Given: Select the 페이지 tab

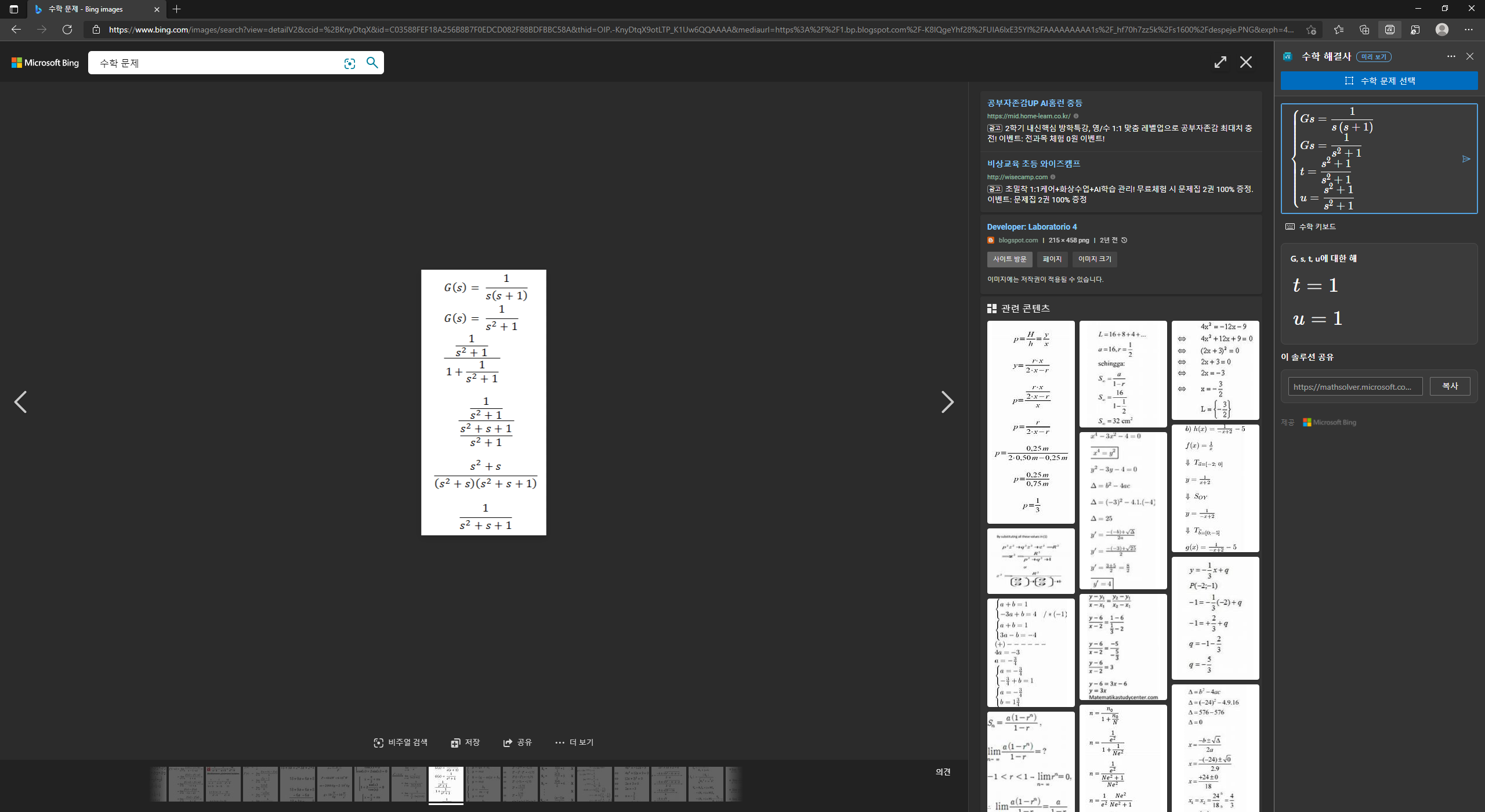Looking at the screenshot, I should click(x=1052, y=259).
